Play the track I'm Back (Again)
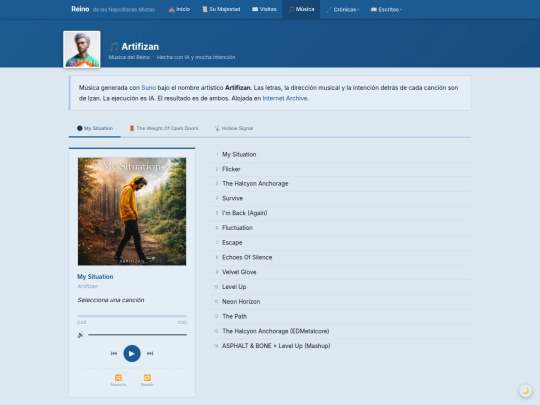Screen dimensions: 540x405 (341, 213)
